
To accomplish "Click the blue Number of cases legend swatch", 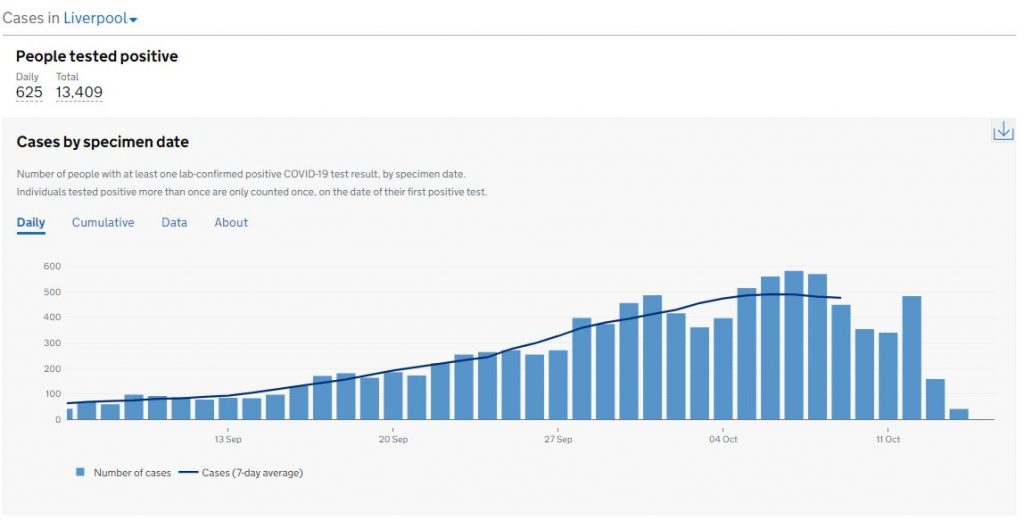I will click(80, 472).
